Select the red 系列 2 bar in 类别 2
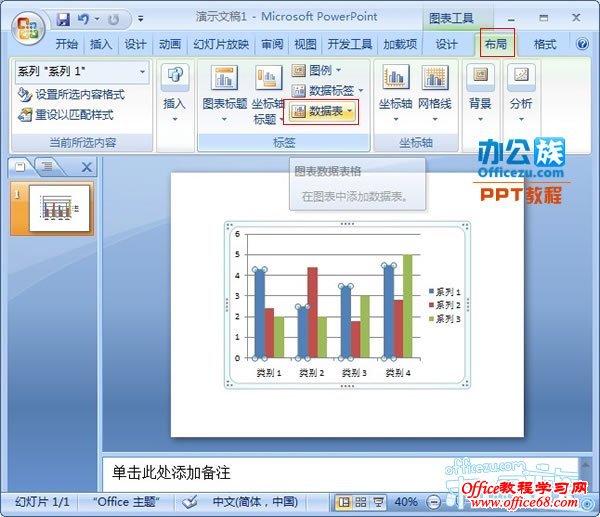Viewport: 600px width, 517px height. [x=312, y=313]
